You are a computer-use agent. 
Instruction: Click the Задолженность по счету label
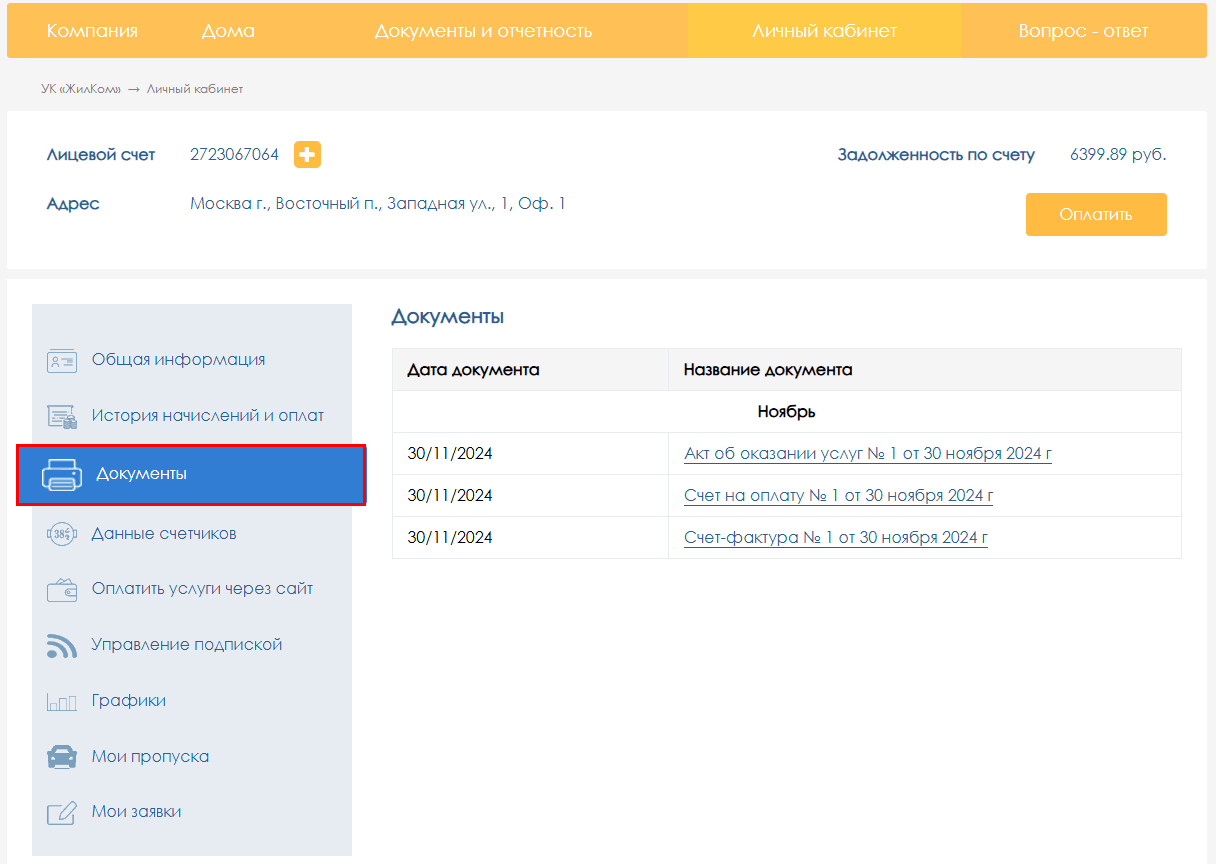pos(936,155)
